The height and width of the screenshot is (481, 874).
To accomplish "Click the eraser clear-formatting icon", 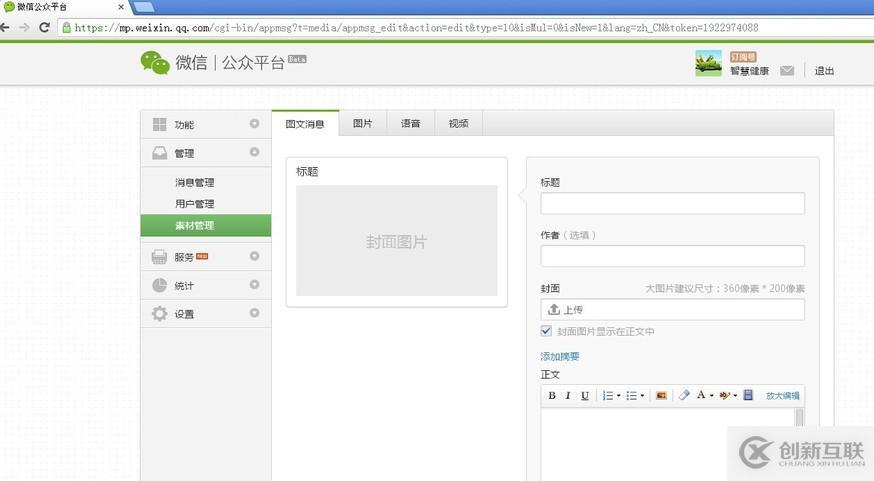I will click(x=684, y=396).
